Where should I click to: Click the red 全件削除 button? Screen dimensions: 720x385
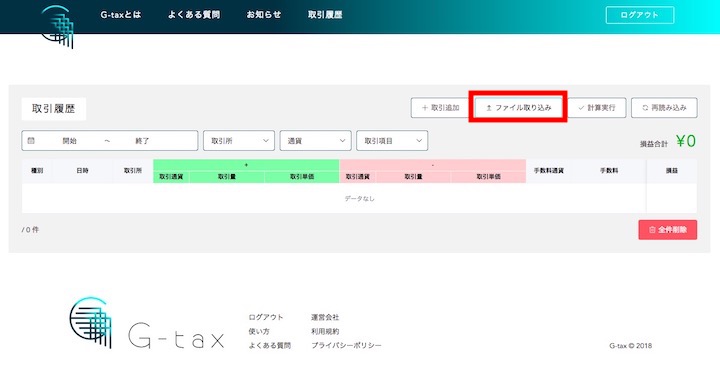click(x=668, y=230)
